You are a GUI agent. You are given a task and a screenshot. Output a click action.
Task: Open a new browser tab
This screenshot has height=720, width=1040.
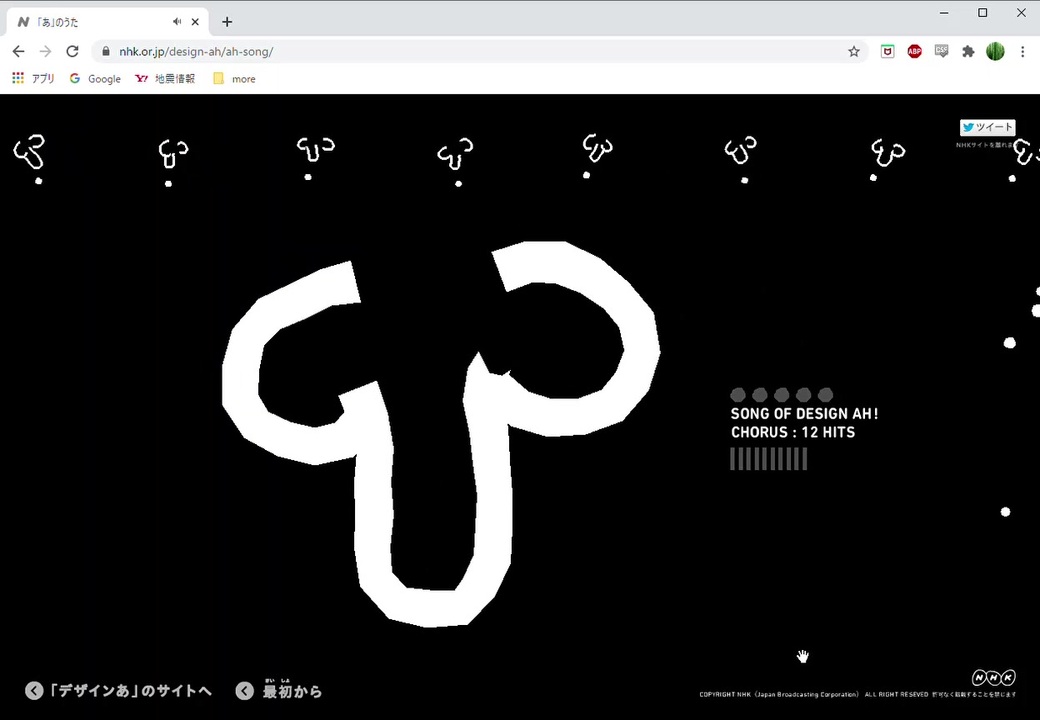[227, 22]
